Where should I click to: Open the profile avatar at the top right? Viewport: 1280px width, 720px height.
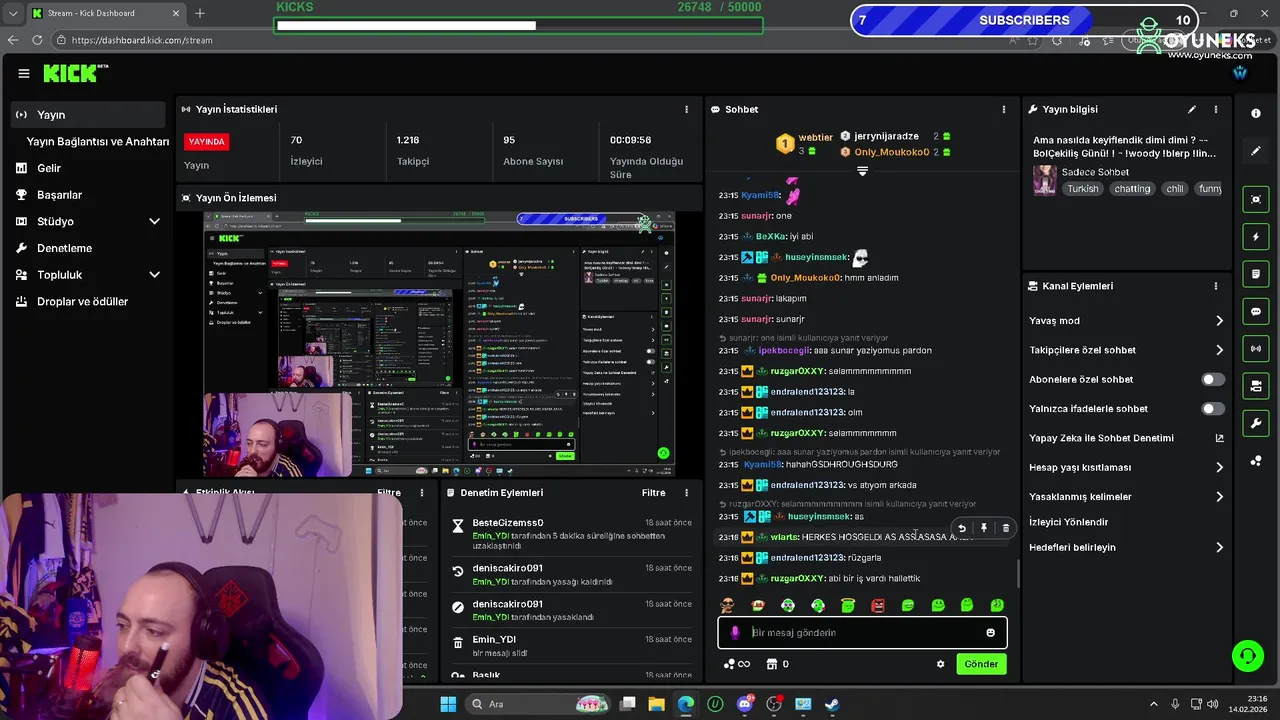pyautogui.click(x=1240, y=73)
